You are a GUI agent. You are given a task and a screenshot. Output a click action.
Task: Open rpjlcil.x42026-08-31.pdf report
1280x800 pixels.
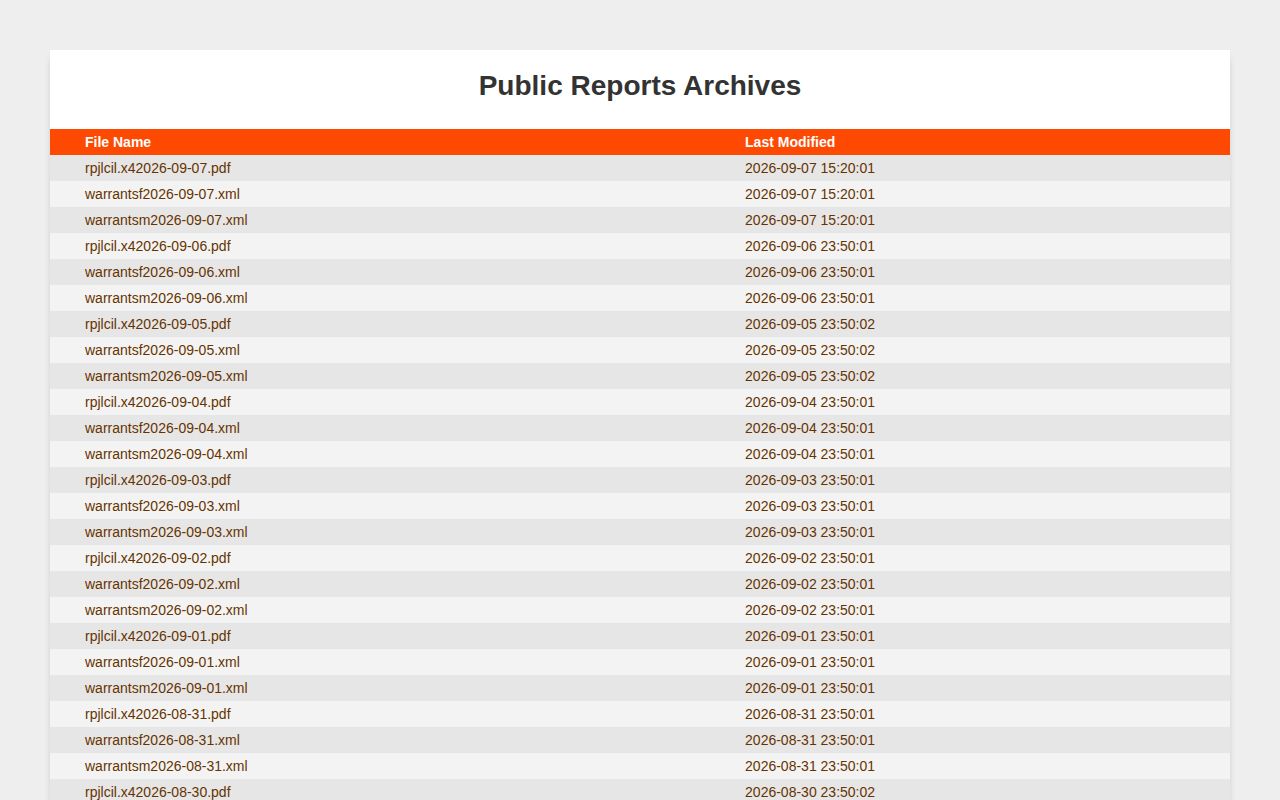tap(158, 714)
